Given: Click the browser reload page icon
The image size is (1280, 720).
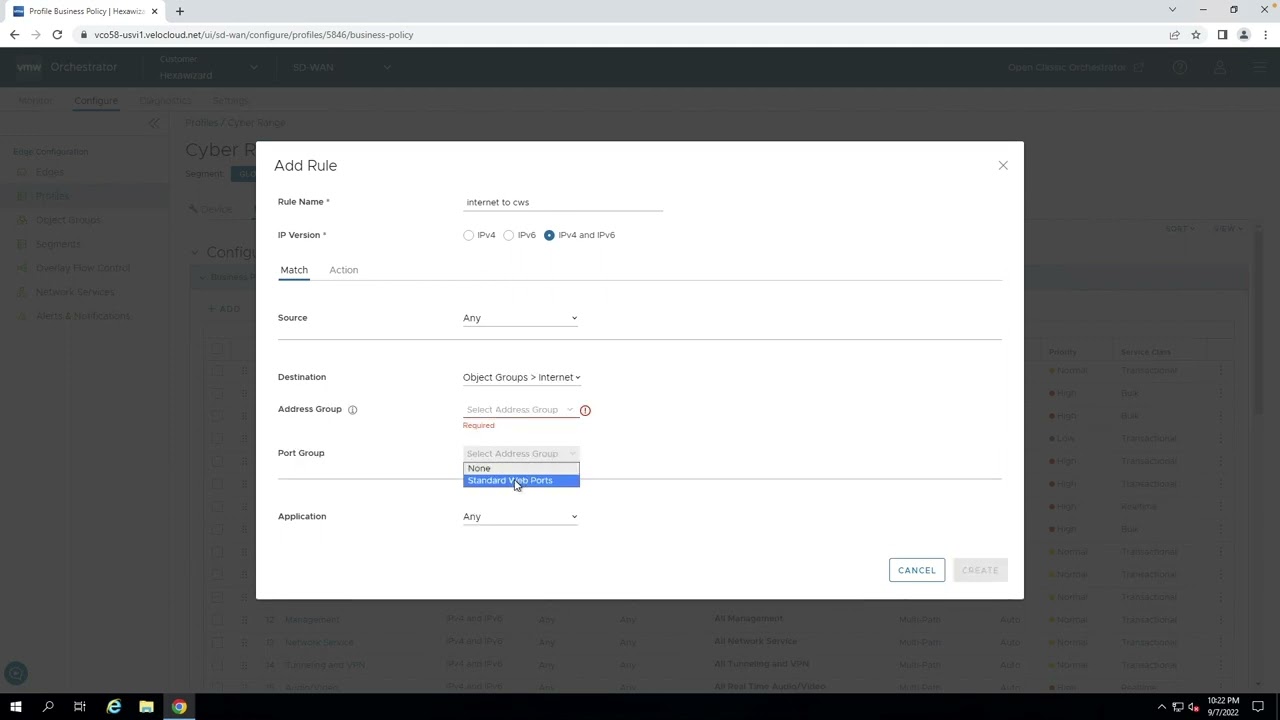Looking at the screenshot, I should tap(57, 35).
